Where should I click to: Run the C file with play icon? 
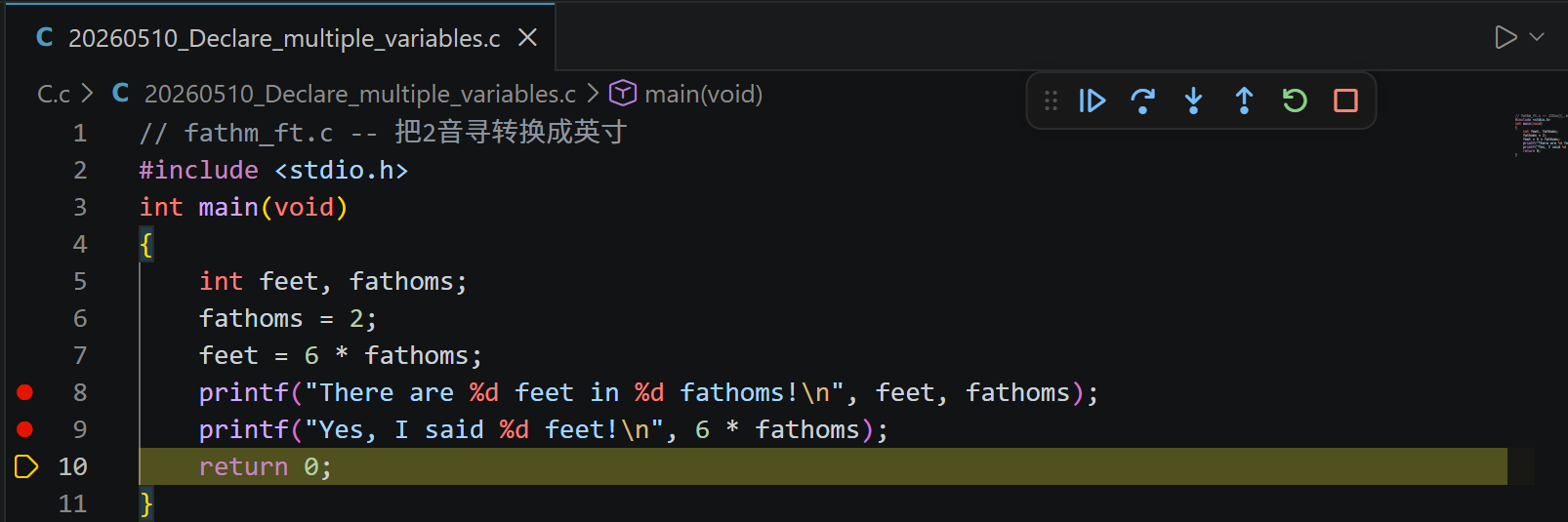click(1506, 37)
